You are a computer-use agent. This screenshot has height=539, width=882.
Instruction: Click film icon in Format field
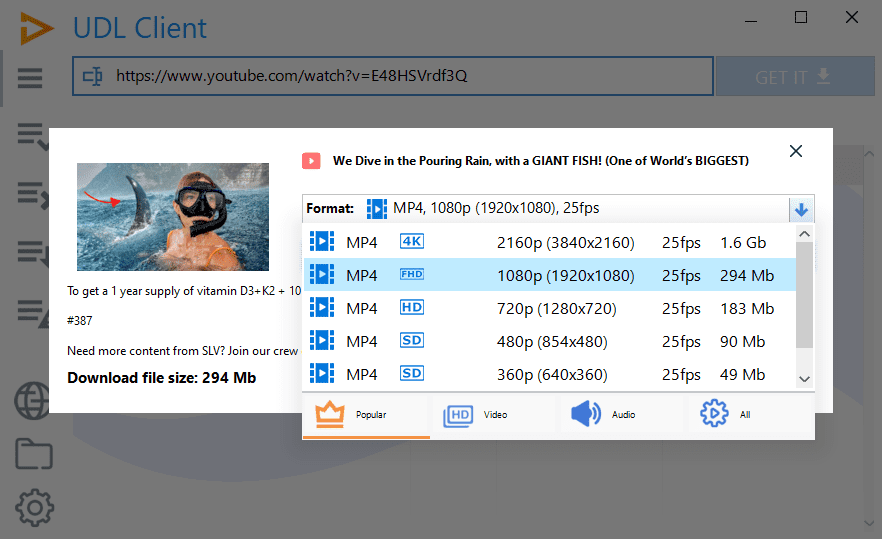pos(377,209)
